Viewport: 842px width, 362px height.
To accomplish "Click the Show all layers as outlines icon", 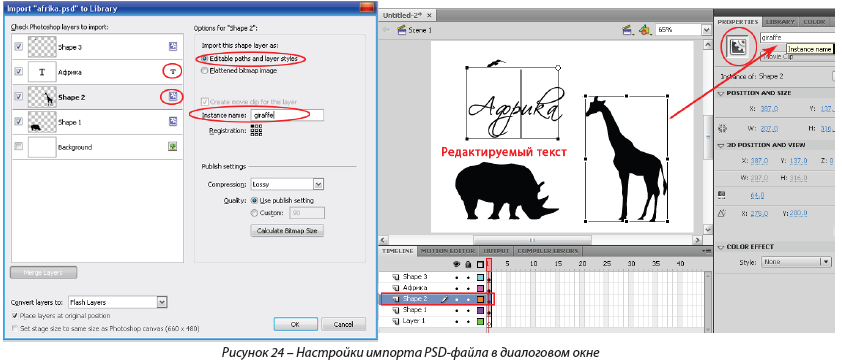I will (x=480, y=264).
